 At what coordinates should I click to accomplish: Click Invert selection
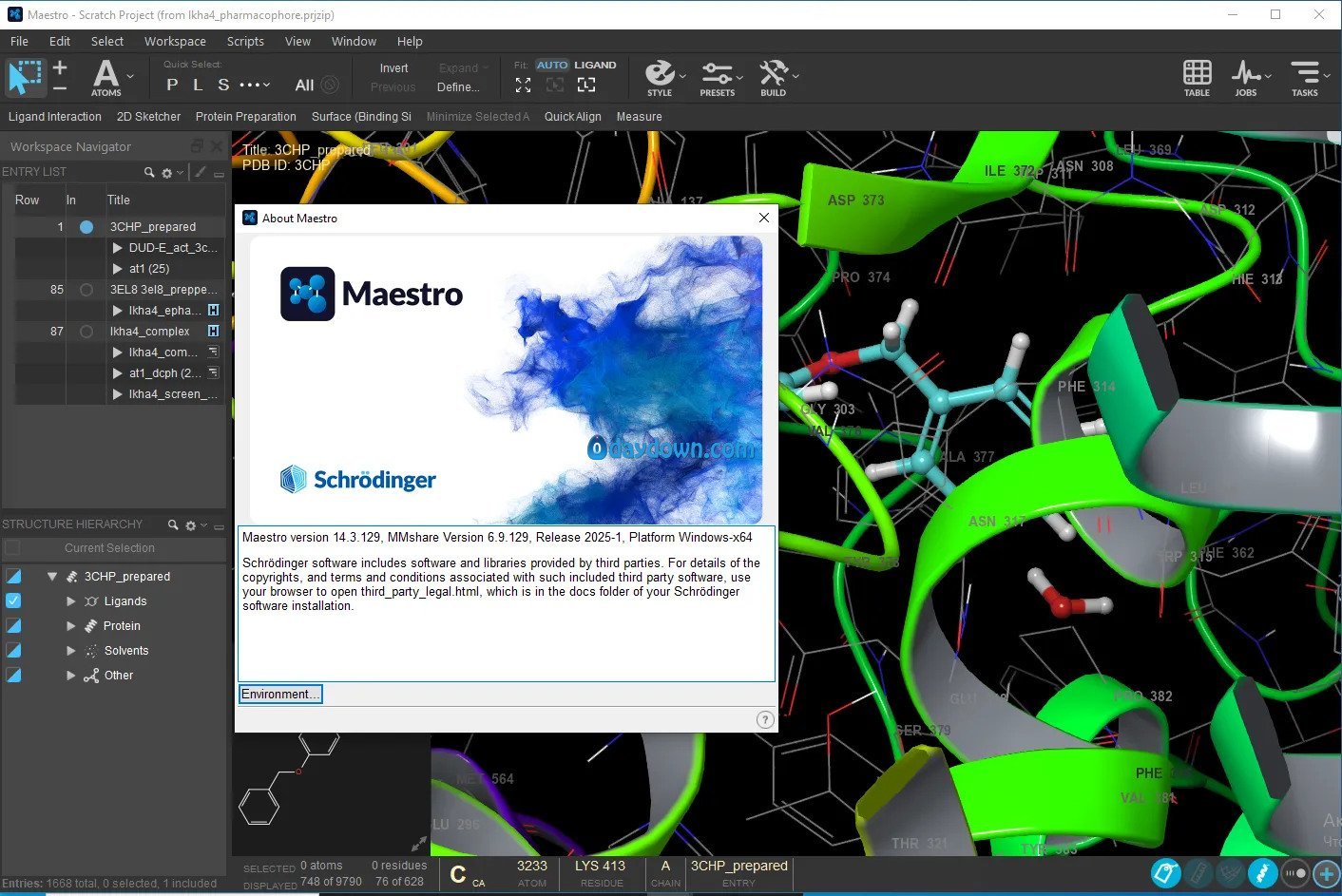[x=393, y=68]
